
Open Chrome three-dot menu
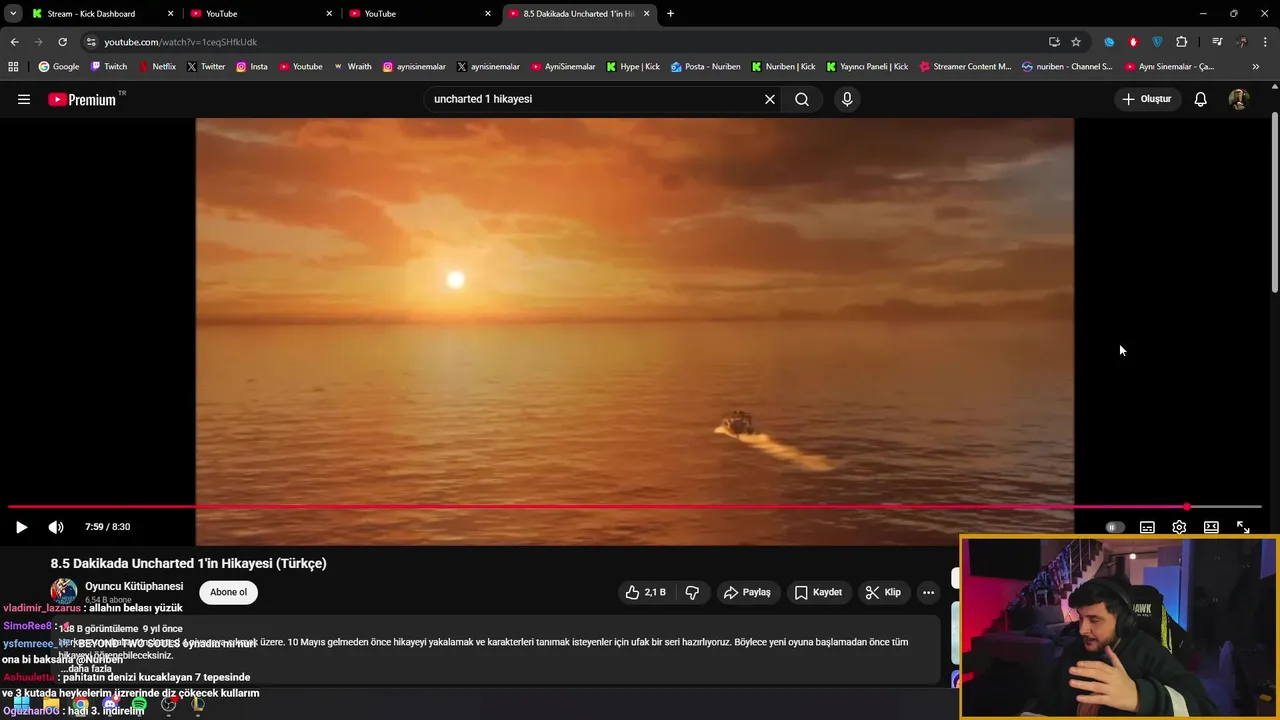coord(1266,42)
